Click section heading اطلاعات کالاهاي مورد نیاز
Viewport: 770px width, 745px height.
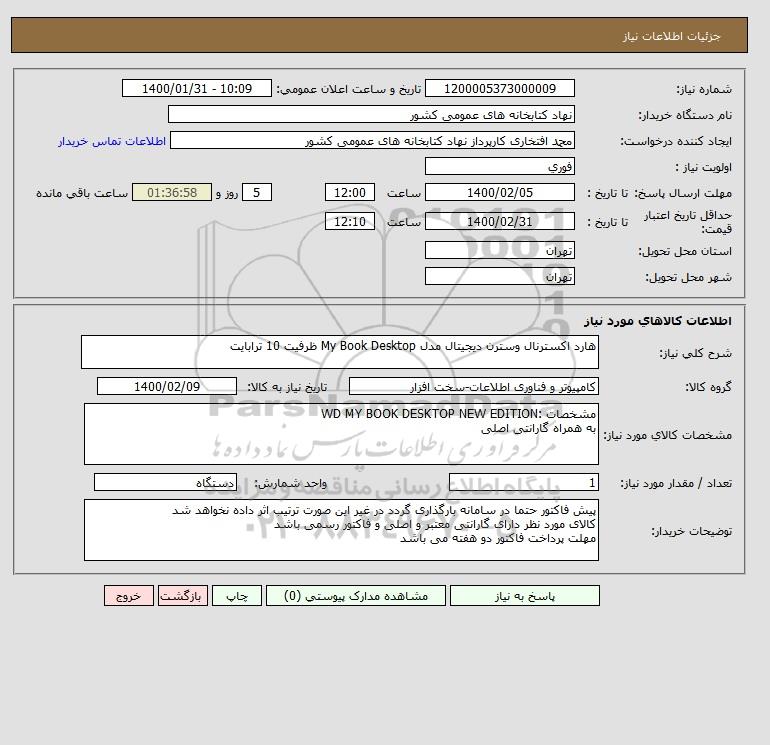658,321
